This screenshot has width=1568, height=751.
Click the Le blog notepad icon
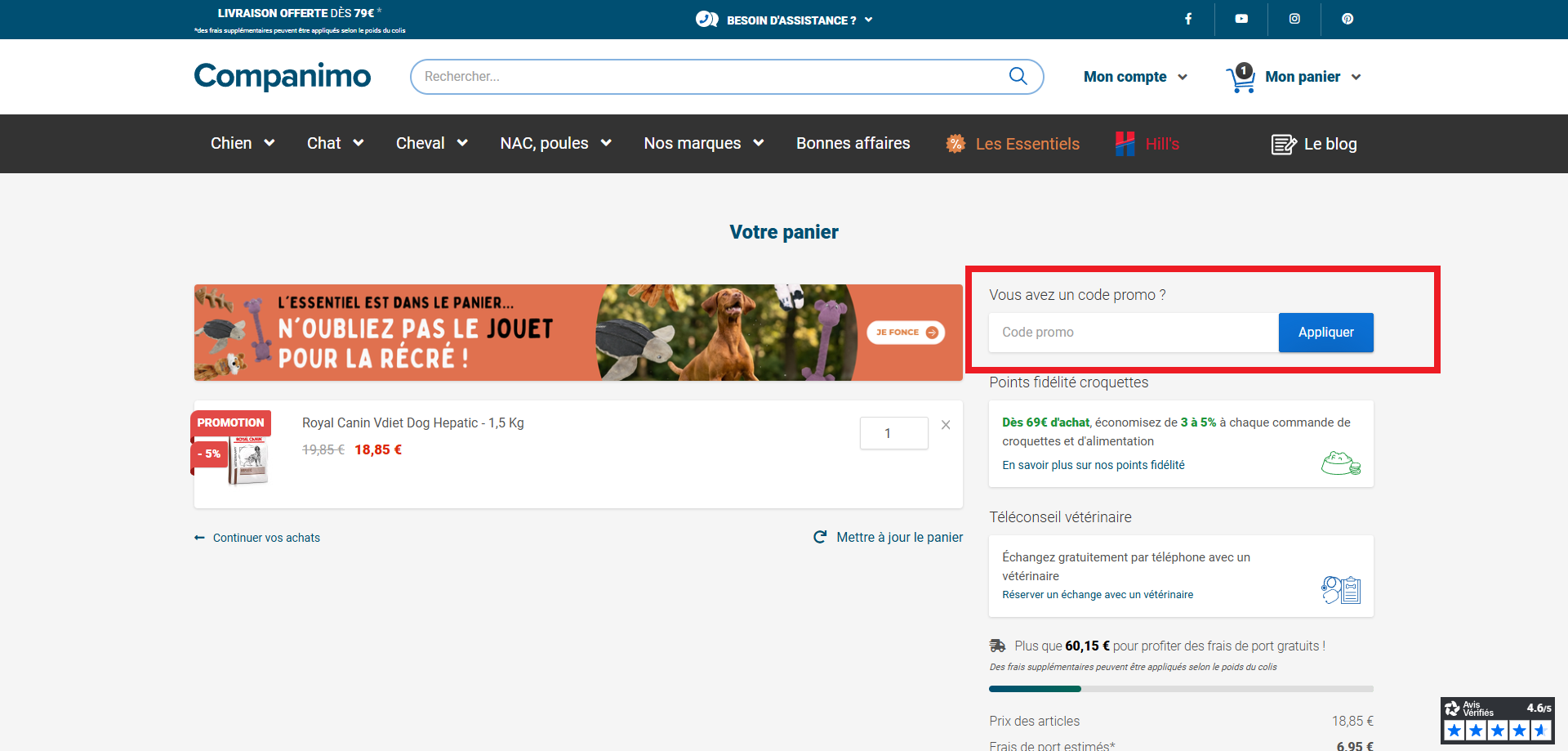(1284, 145)
